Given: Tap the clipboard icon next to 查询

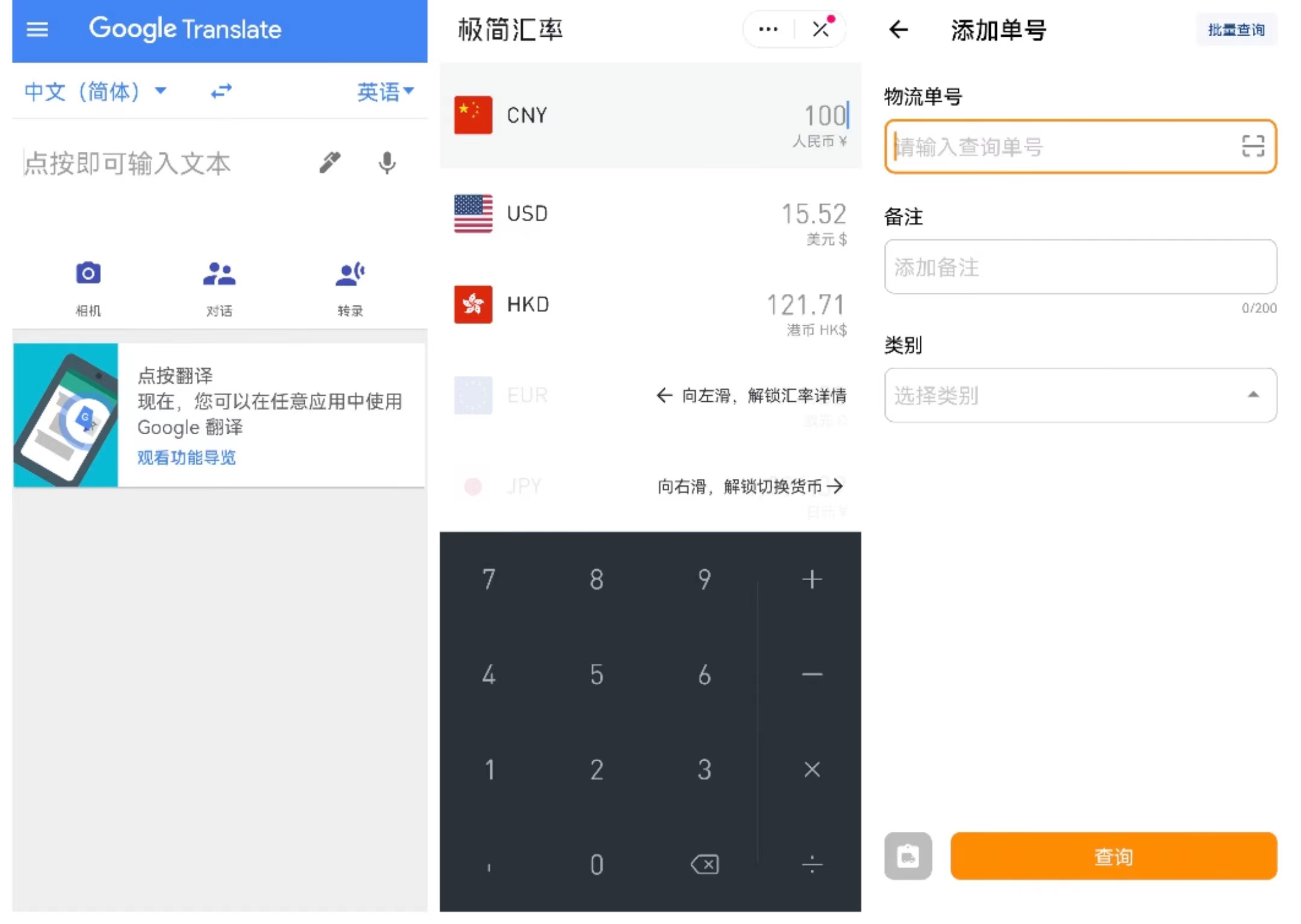Looking at the screenshot, I should [x=908, y=857].
